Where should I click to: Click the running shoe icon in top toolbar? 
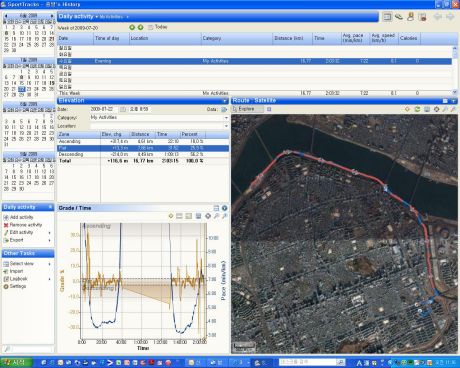click(x=399, y=16)
